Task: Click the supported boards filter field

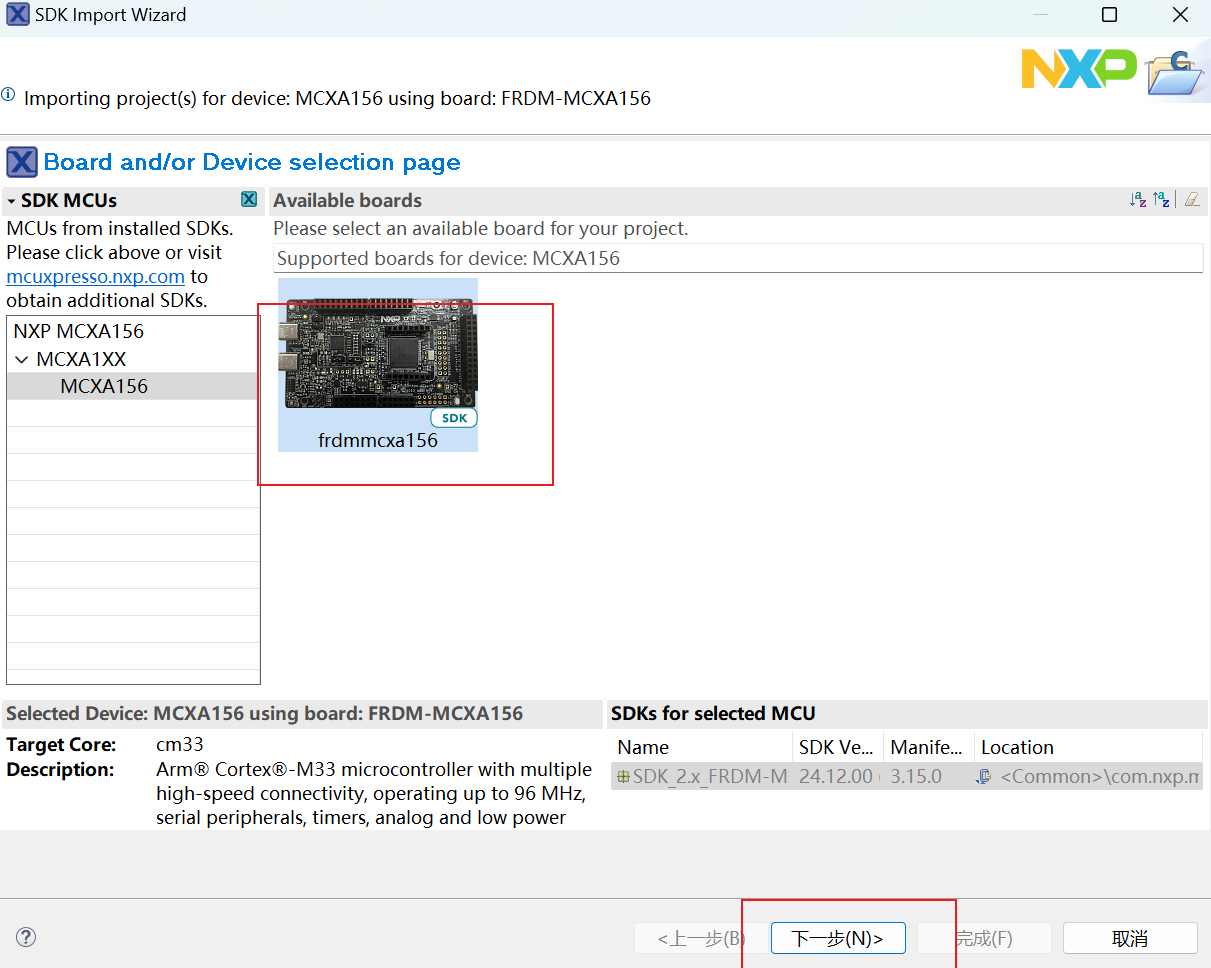Action: [x=738, y=258]
